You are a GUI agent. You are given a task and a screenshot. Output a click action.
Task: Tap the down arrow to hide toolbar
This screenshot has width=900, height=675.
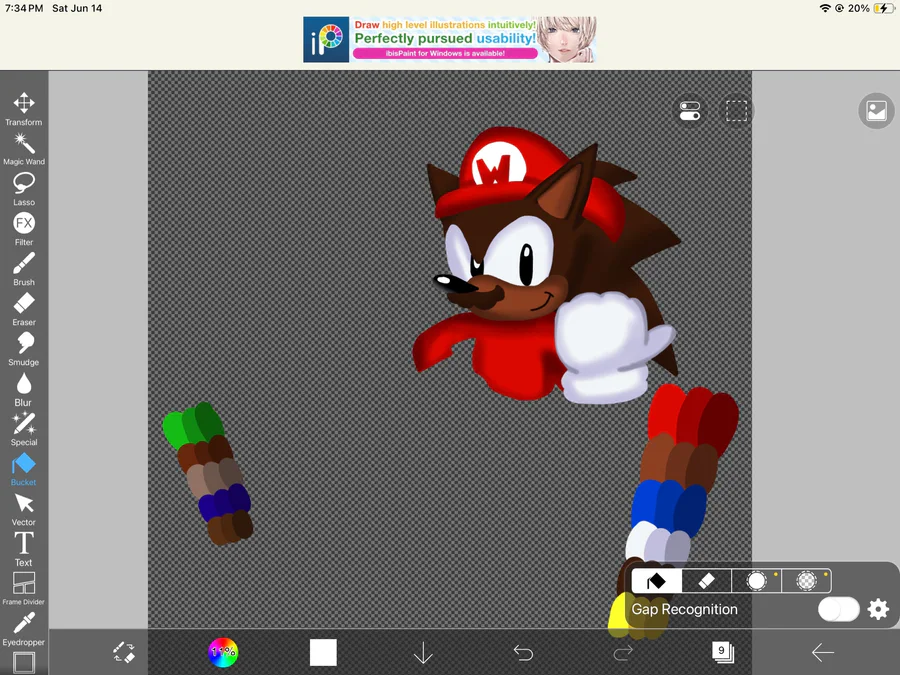[423, 653]
